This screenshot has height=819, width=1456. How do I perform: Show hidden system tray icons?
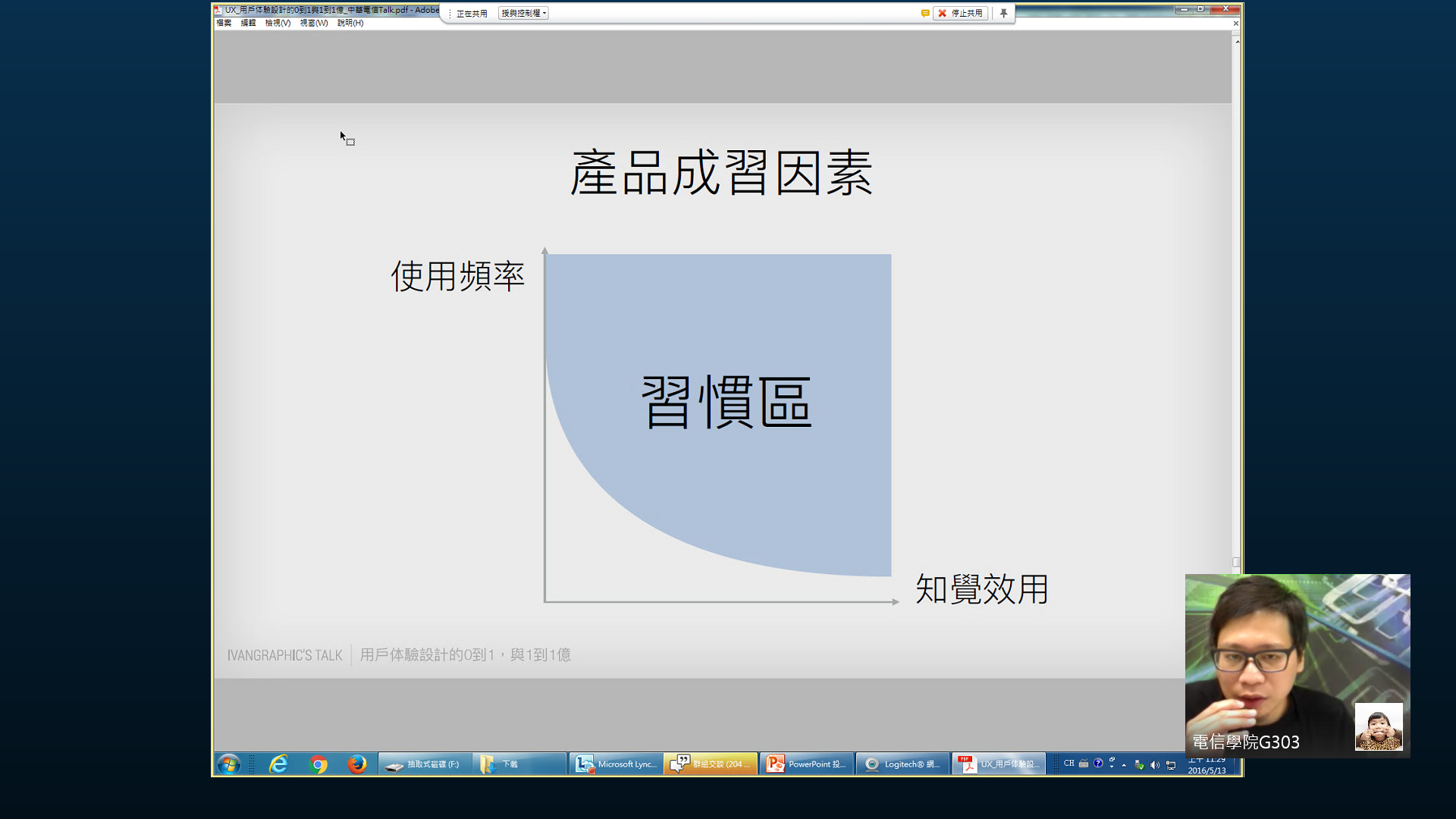click(x=1124, y=764)
